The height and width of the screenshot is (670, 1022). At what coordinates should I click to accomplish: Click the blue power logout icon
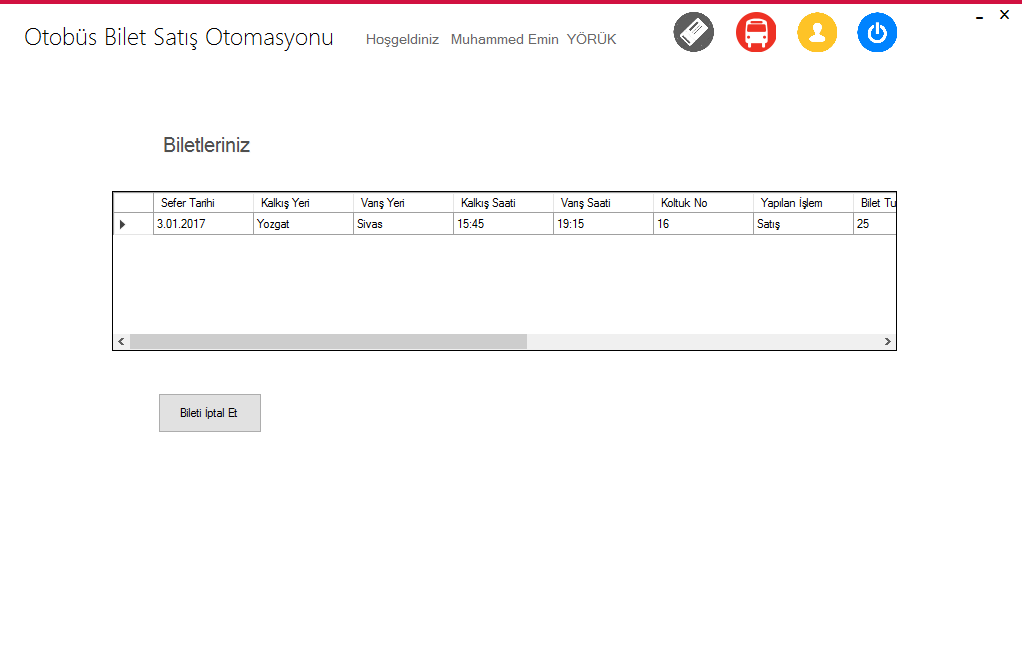pos(877,32)
